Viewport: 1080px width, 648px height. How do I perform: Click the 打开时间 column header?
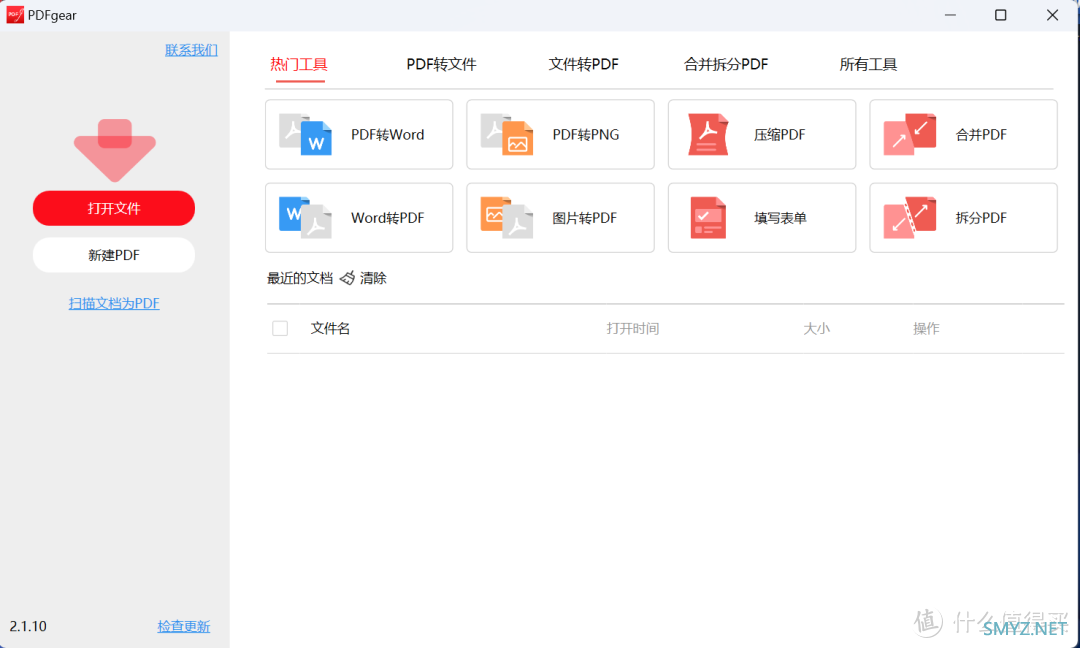click(x=633, y=328)
